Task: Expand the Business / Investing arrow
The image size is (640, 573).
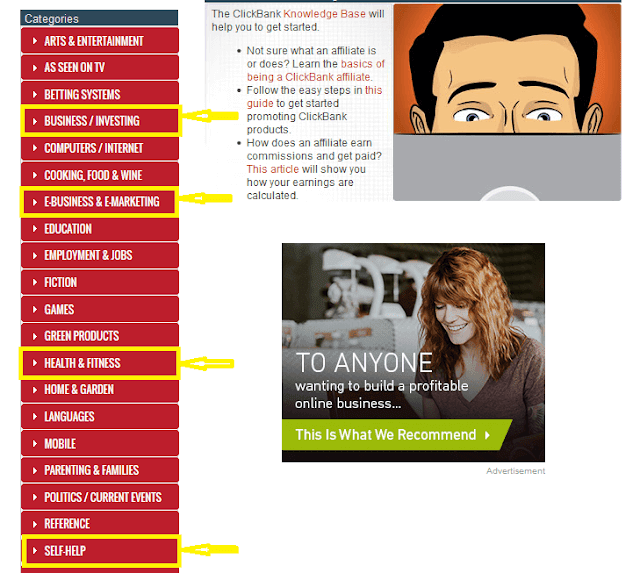Action: click(x=35, y=121)
